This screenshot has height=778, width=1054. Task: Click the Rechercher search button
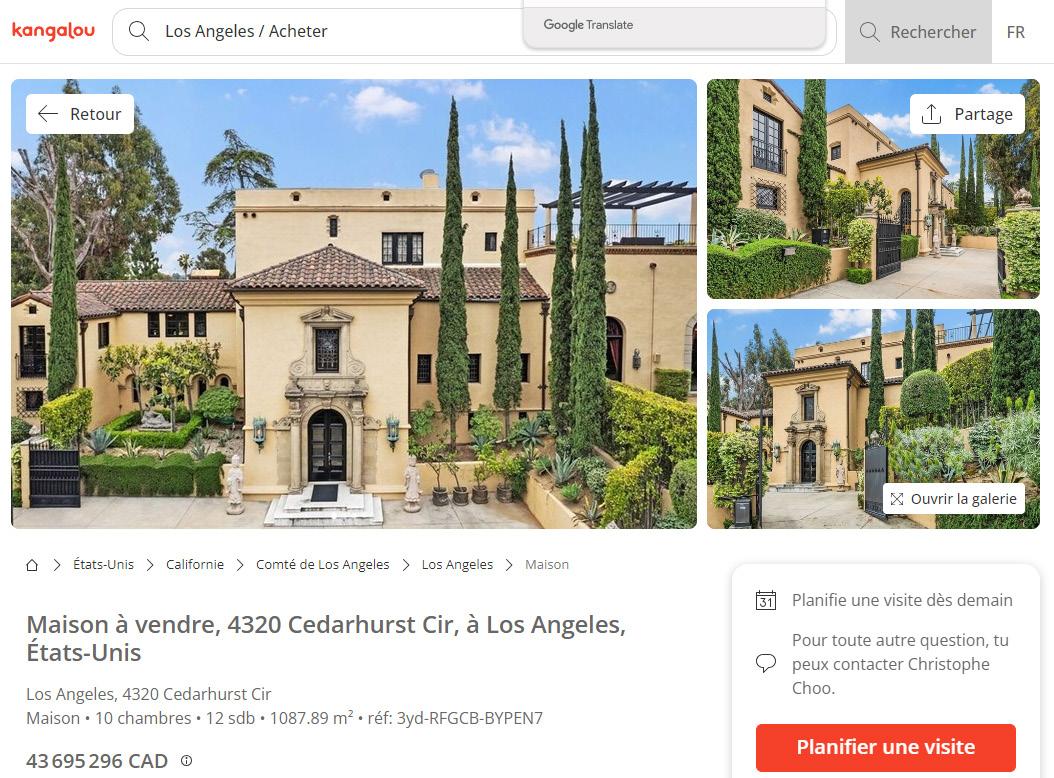click(x=918, y=32)
